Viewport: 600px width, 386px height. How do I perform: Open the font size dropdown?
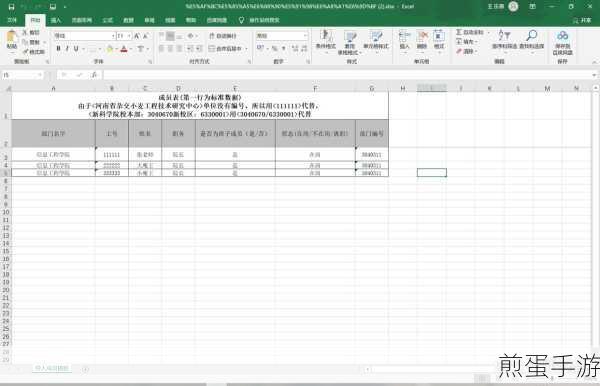(129, 36)
